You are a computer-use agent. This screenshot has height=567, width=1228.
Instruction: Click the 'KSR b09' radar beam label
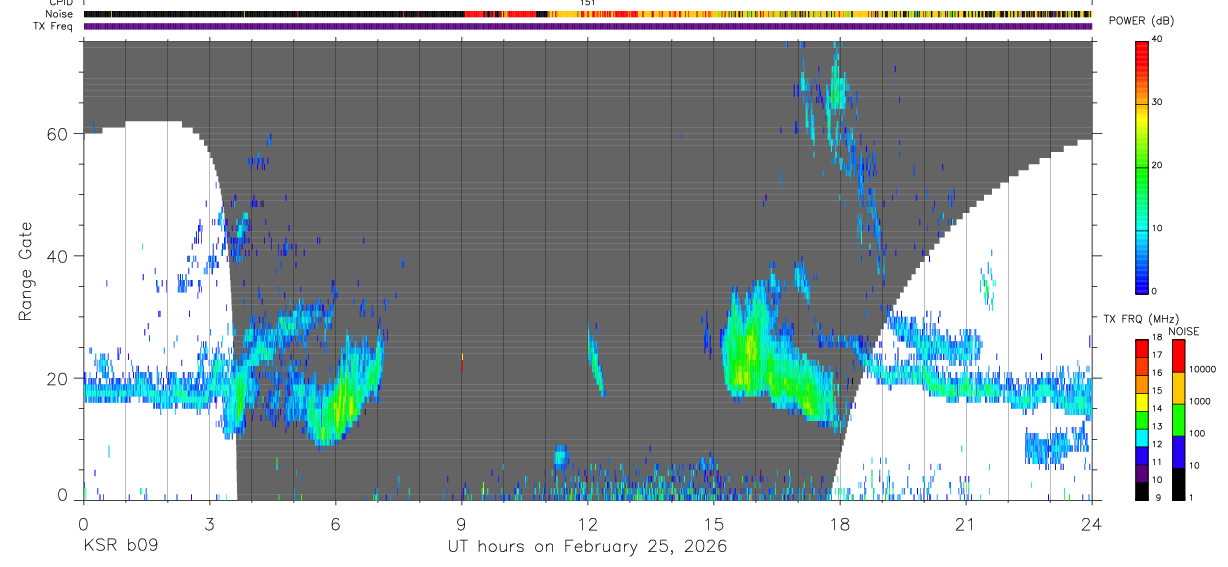(x=120, y=547)
